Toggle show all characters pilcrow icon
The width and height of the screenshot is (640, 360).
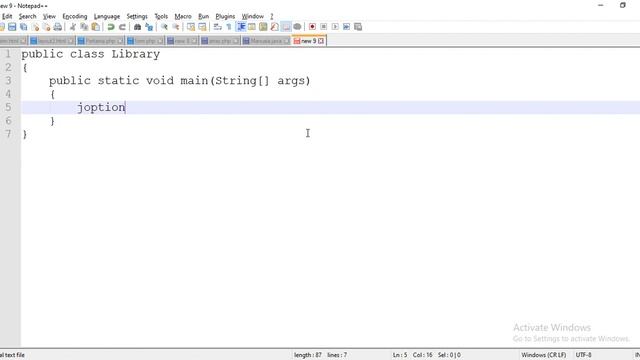click(x=229, y=27)
